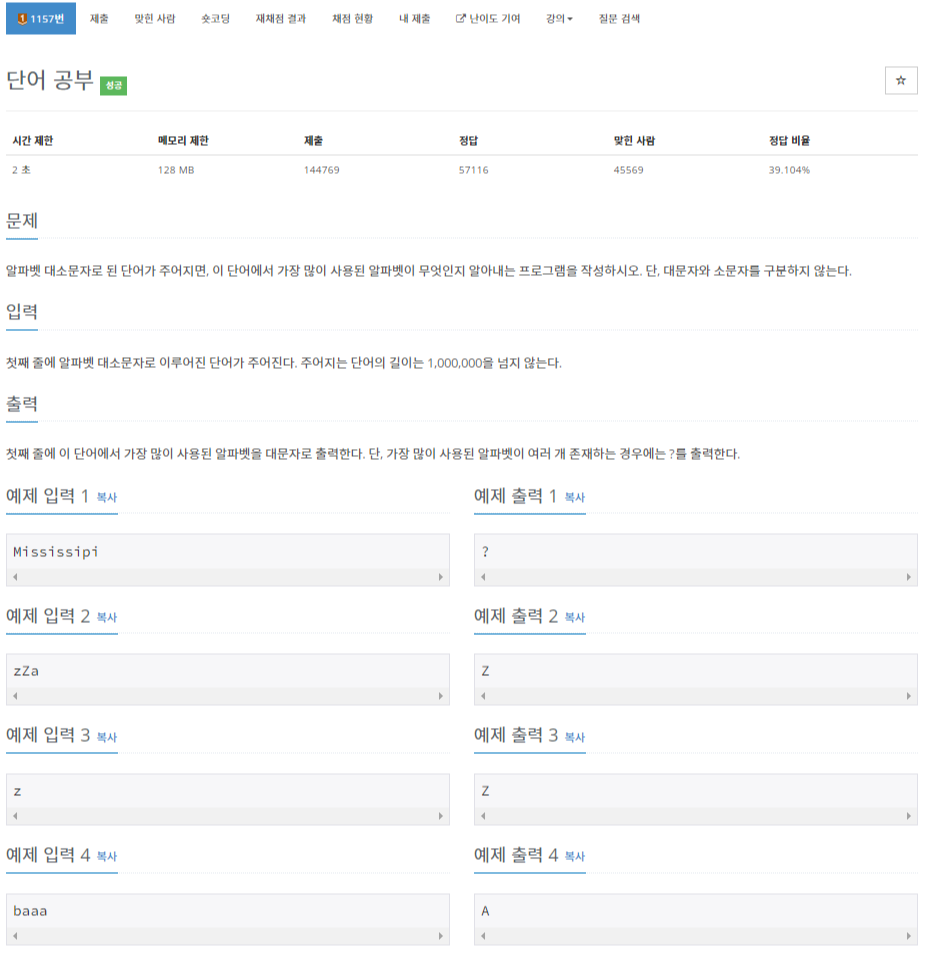Click right scroll arrow in Mississipi box
This screenshot has height=958, width=925.
[x=441, y=577]
